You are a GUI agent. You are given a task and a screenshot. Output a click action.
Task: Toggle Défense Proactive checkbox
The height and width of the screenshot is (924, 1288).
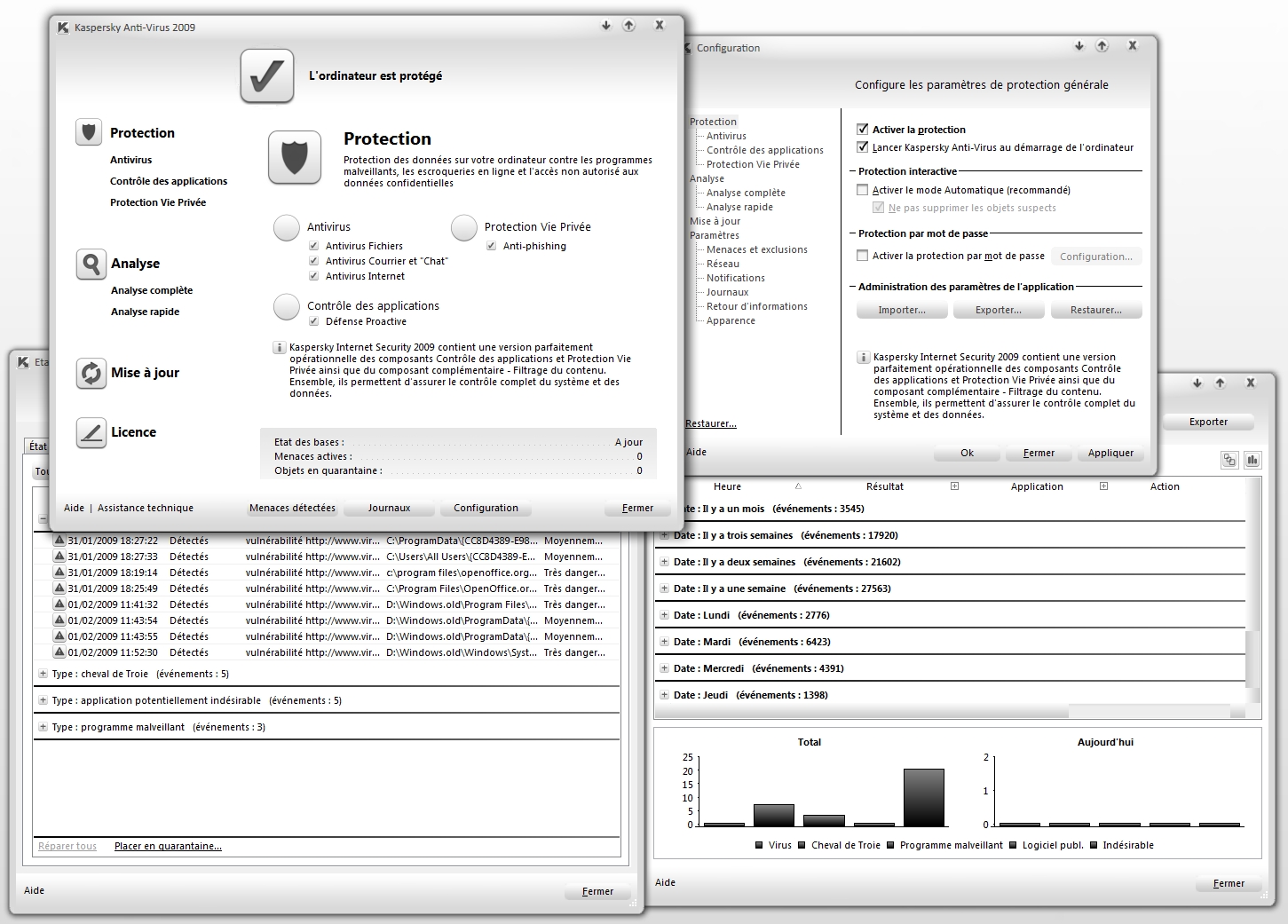(313, 321)
